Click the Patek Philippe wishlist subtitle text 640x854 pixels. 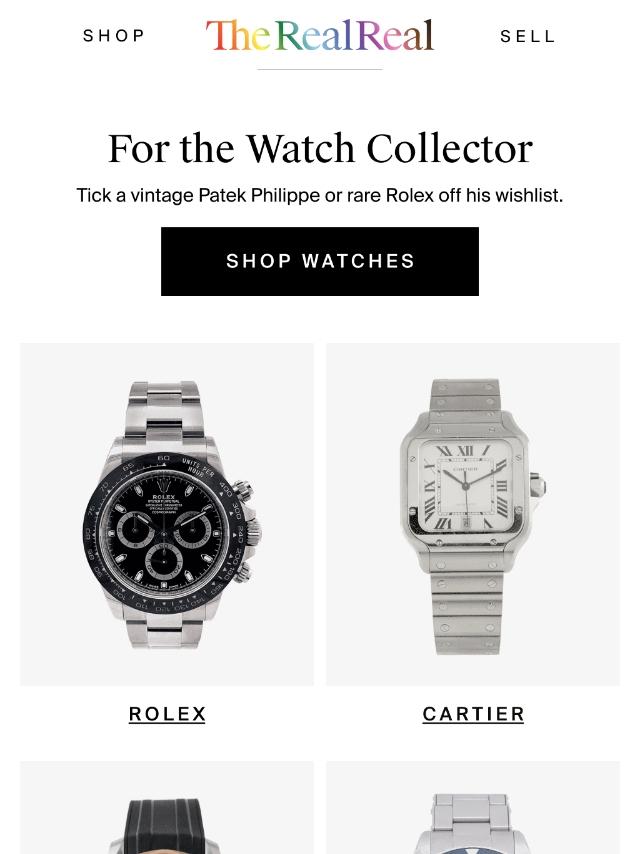(320, 195)
